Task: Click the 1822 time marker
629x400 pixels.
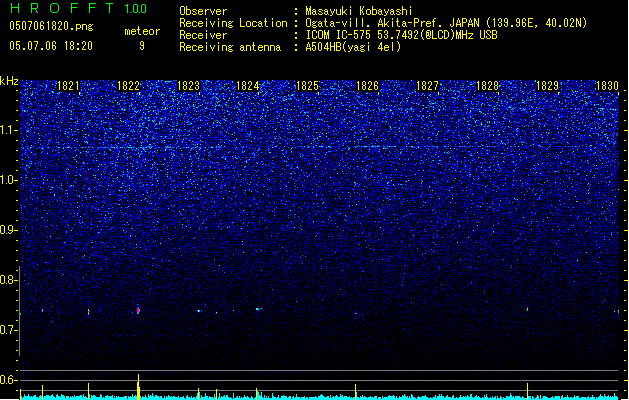Action: [x=128, y=86]
